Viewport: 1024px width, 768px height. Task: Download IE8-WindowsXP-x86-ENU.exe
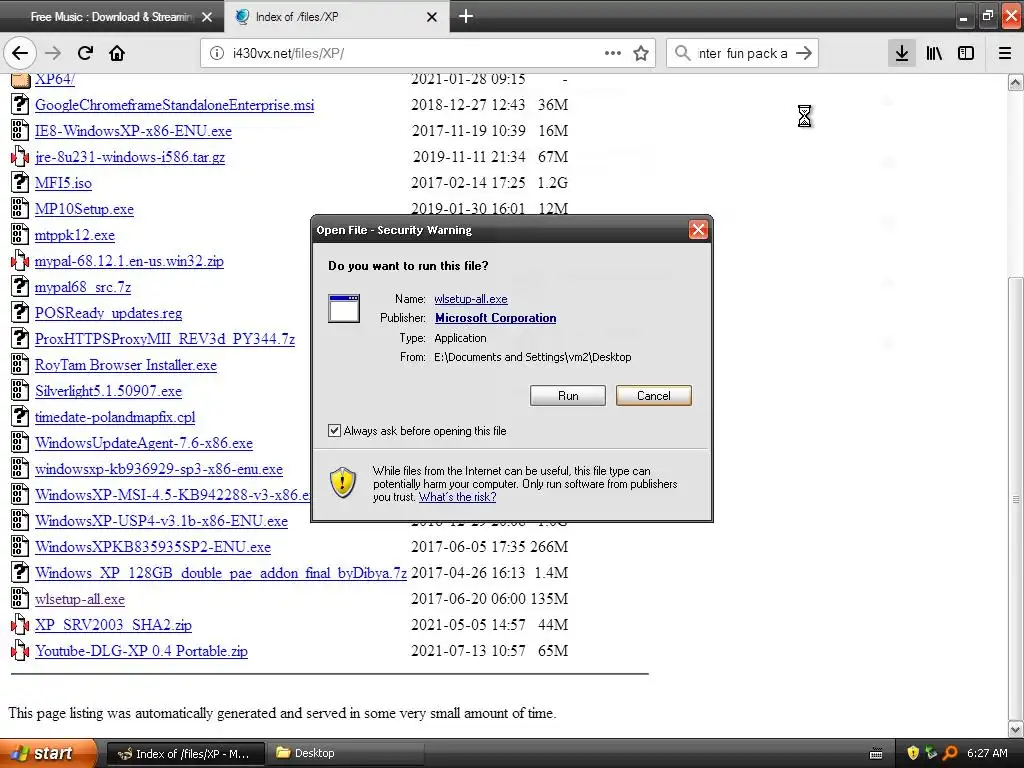133,131
